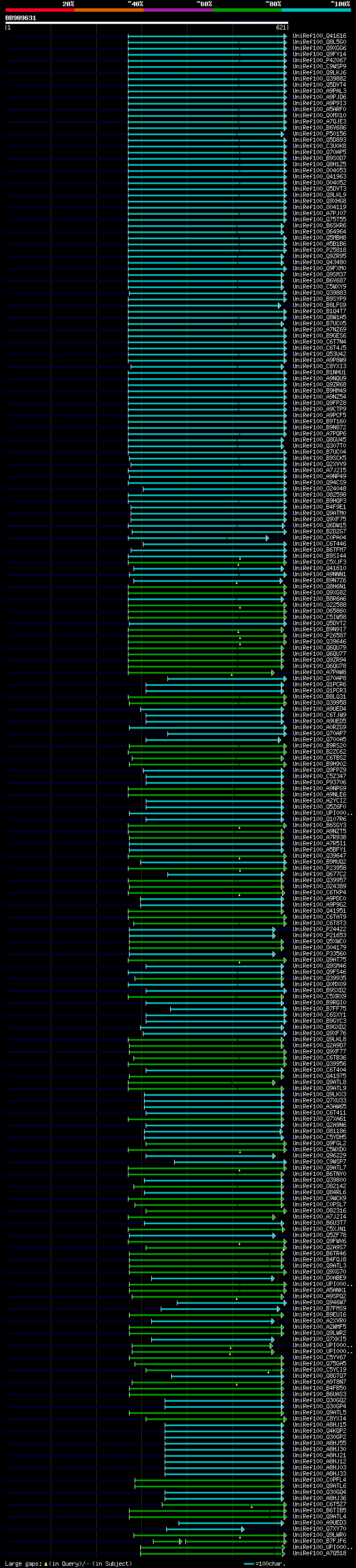Select the UniRef100_A9P9I3 label

[319, 103]
